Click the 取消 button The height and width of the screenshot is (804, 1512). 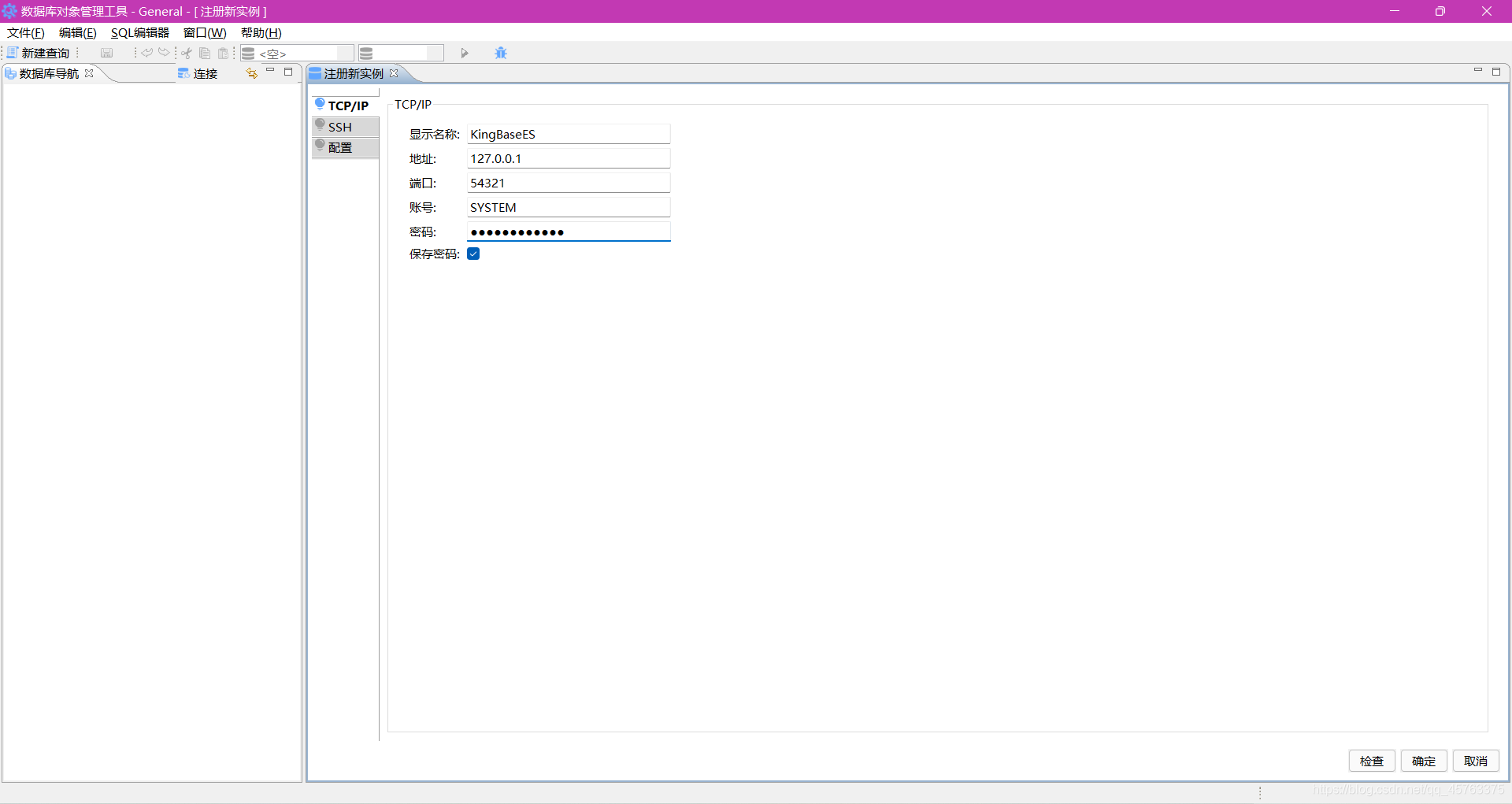[x=1476, y=761]
